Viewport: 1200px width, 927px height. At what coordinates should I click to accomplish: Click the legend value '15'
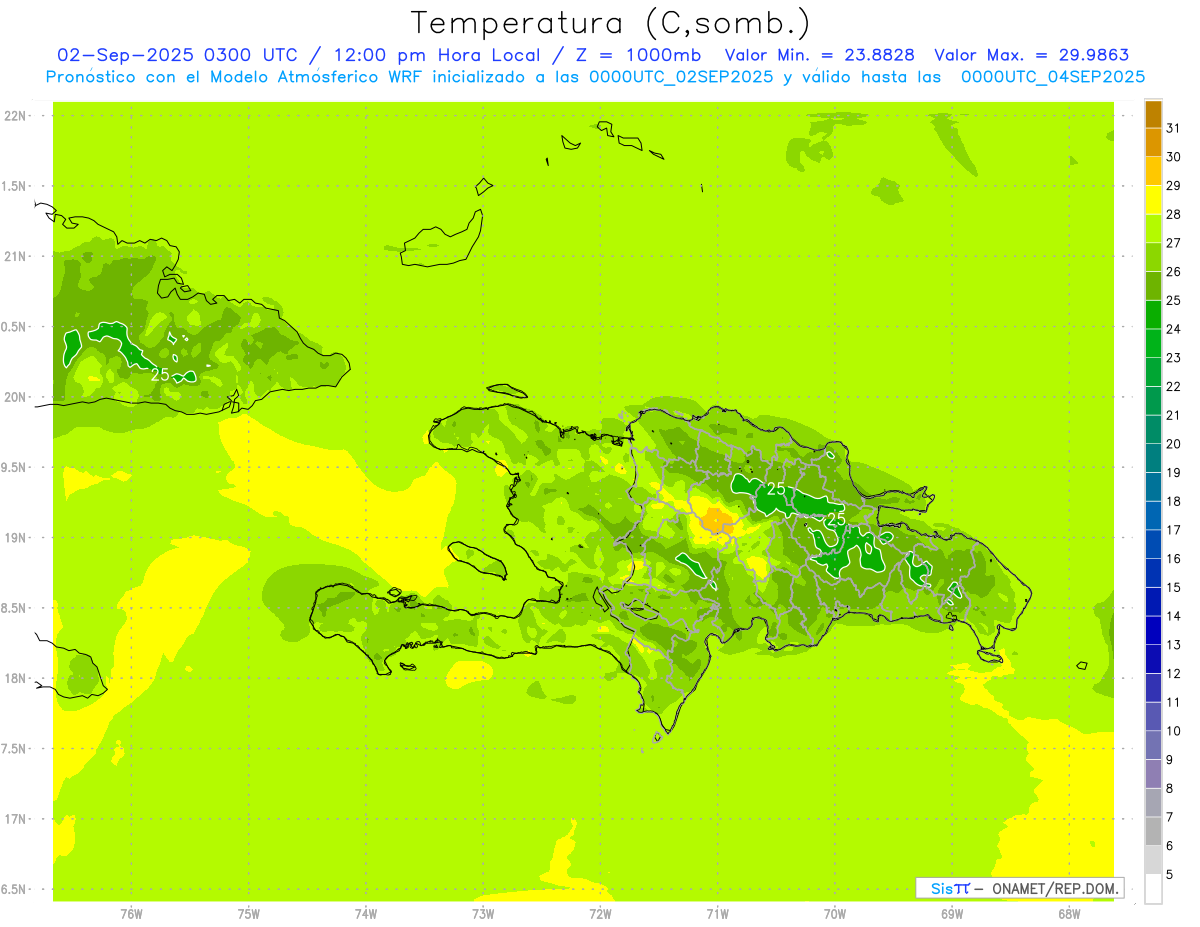tap(1174, 587)
